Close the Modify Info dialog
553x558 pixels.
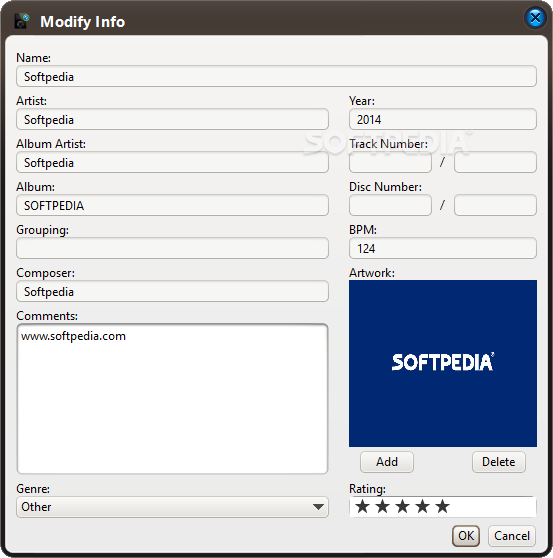(x=535, y=17)
